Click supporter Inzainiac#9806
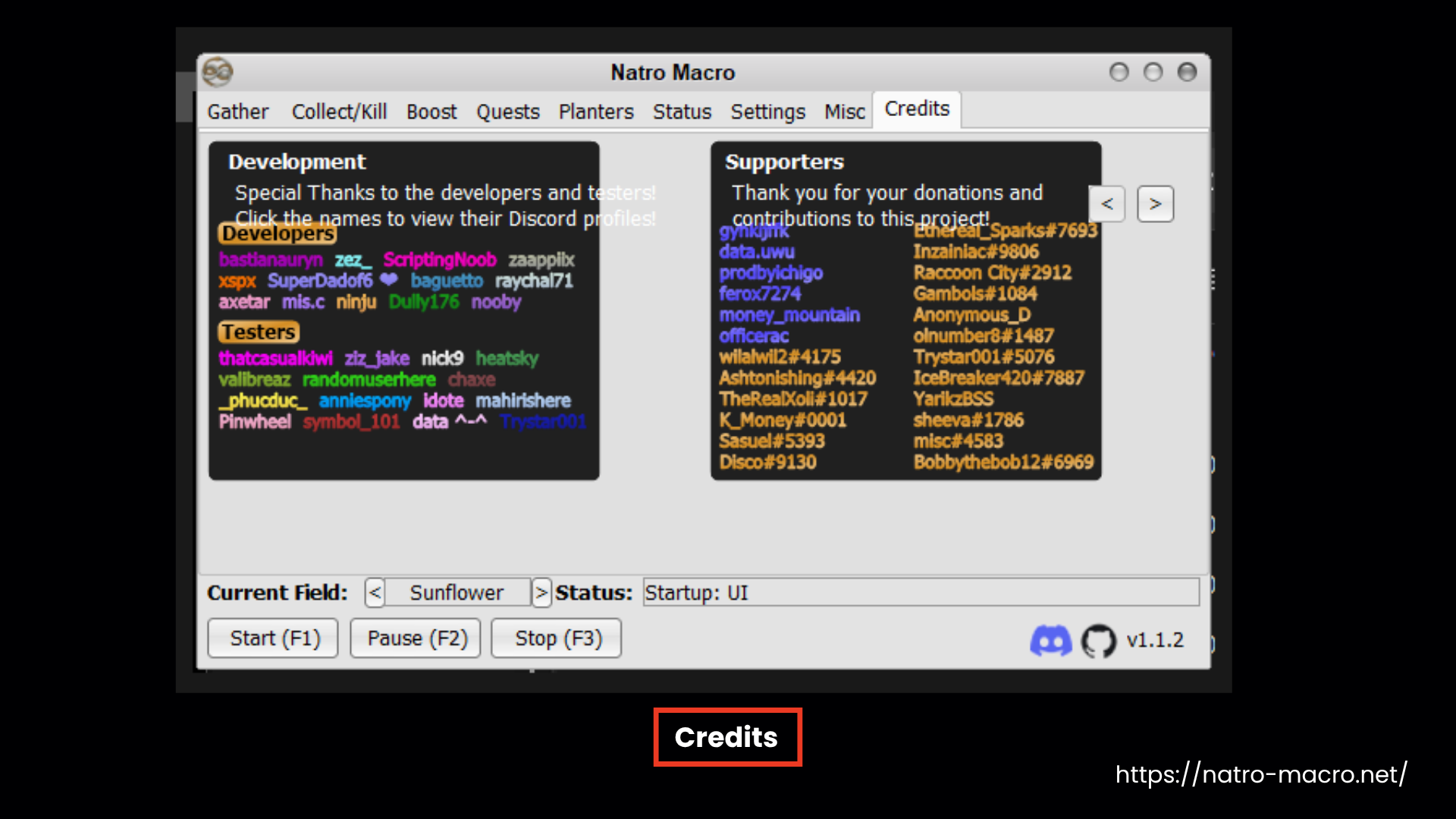 (976, 252)
